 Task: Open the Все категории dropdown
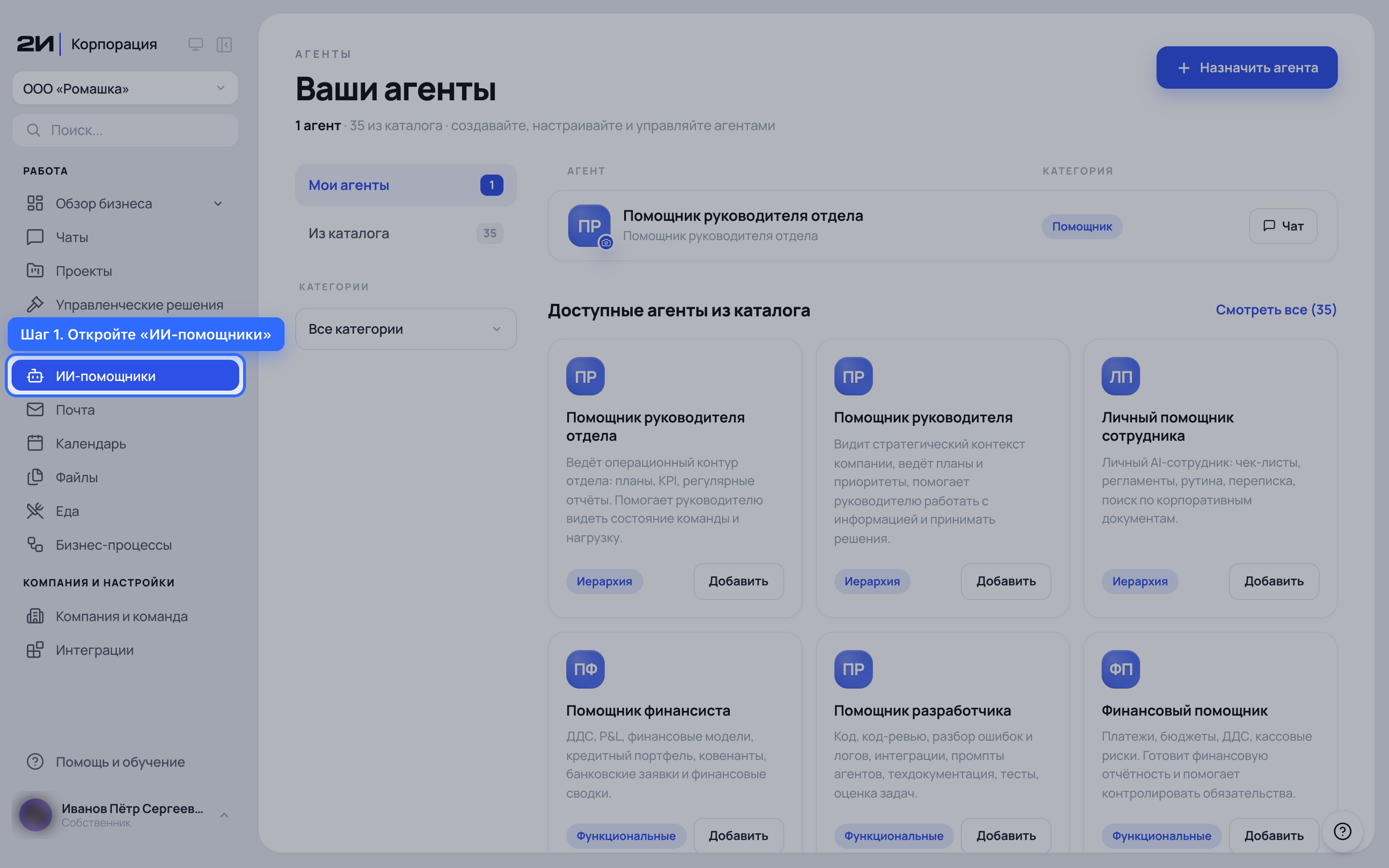[x=406, y=329]
